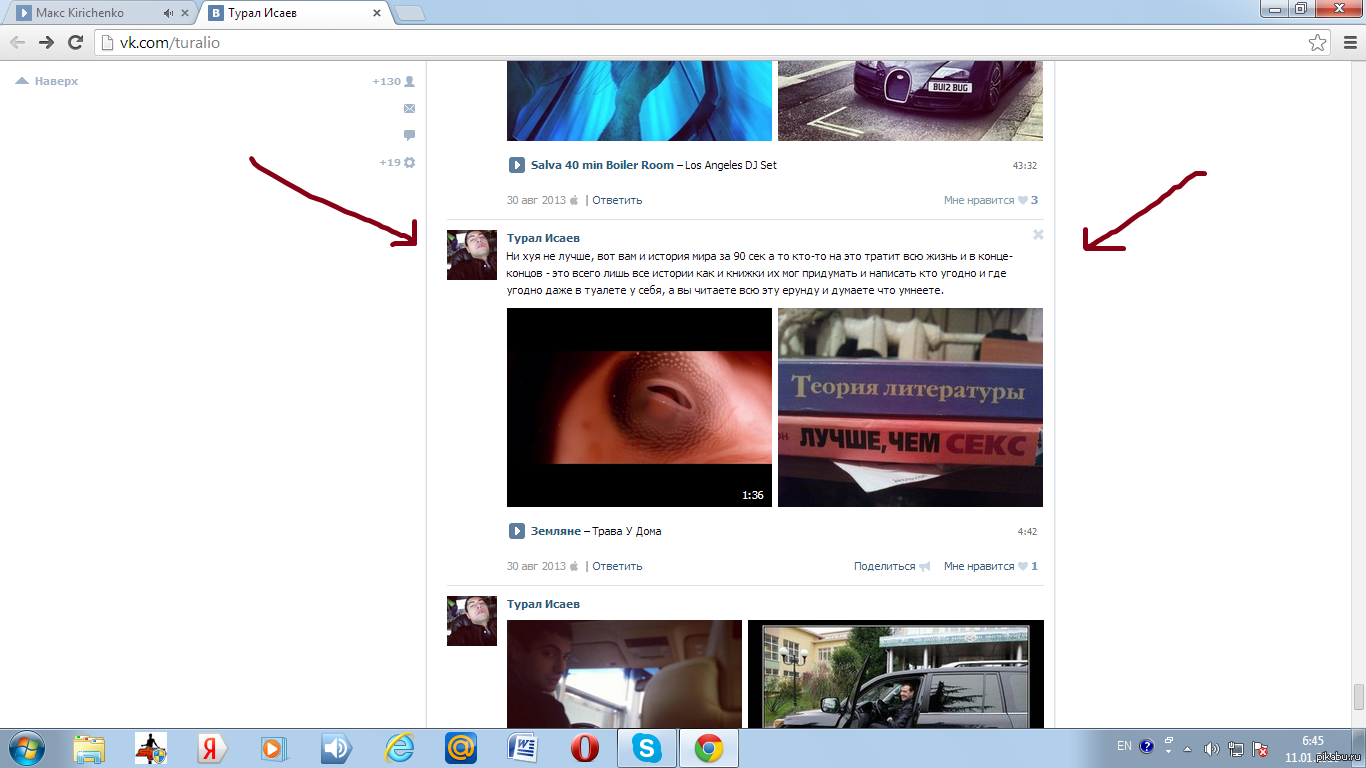
Task: Bookmark page with the star icon
Action: coord(1318,43)
